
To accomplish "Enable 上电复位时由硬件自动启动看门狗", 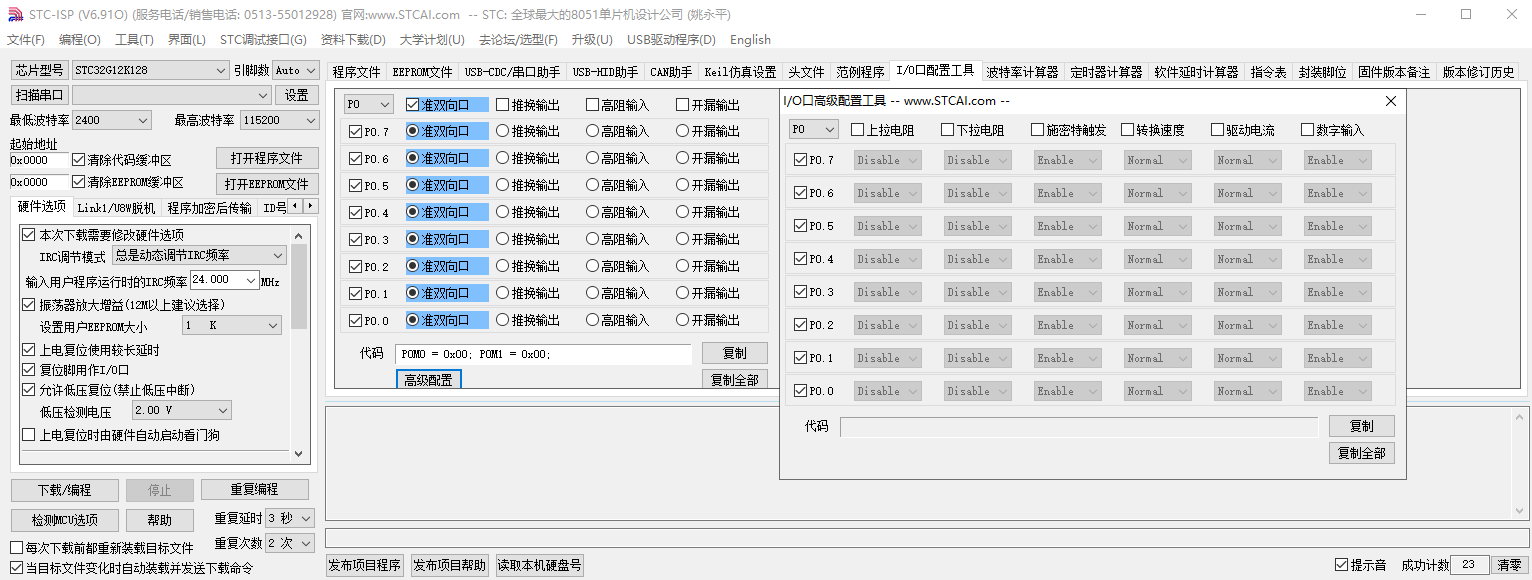I will pyautogui.click(x=28, y=435).
